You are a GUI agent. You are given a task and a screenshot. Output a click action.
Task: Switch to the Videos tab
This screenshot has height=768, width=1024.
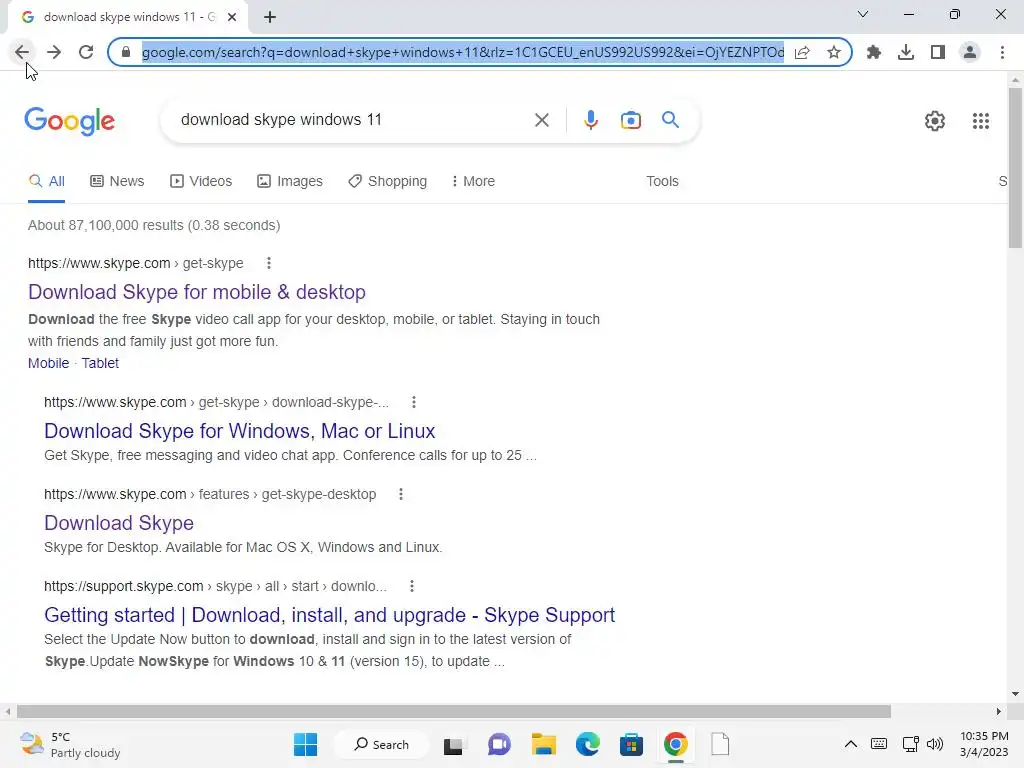tap(200, 181)
